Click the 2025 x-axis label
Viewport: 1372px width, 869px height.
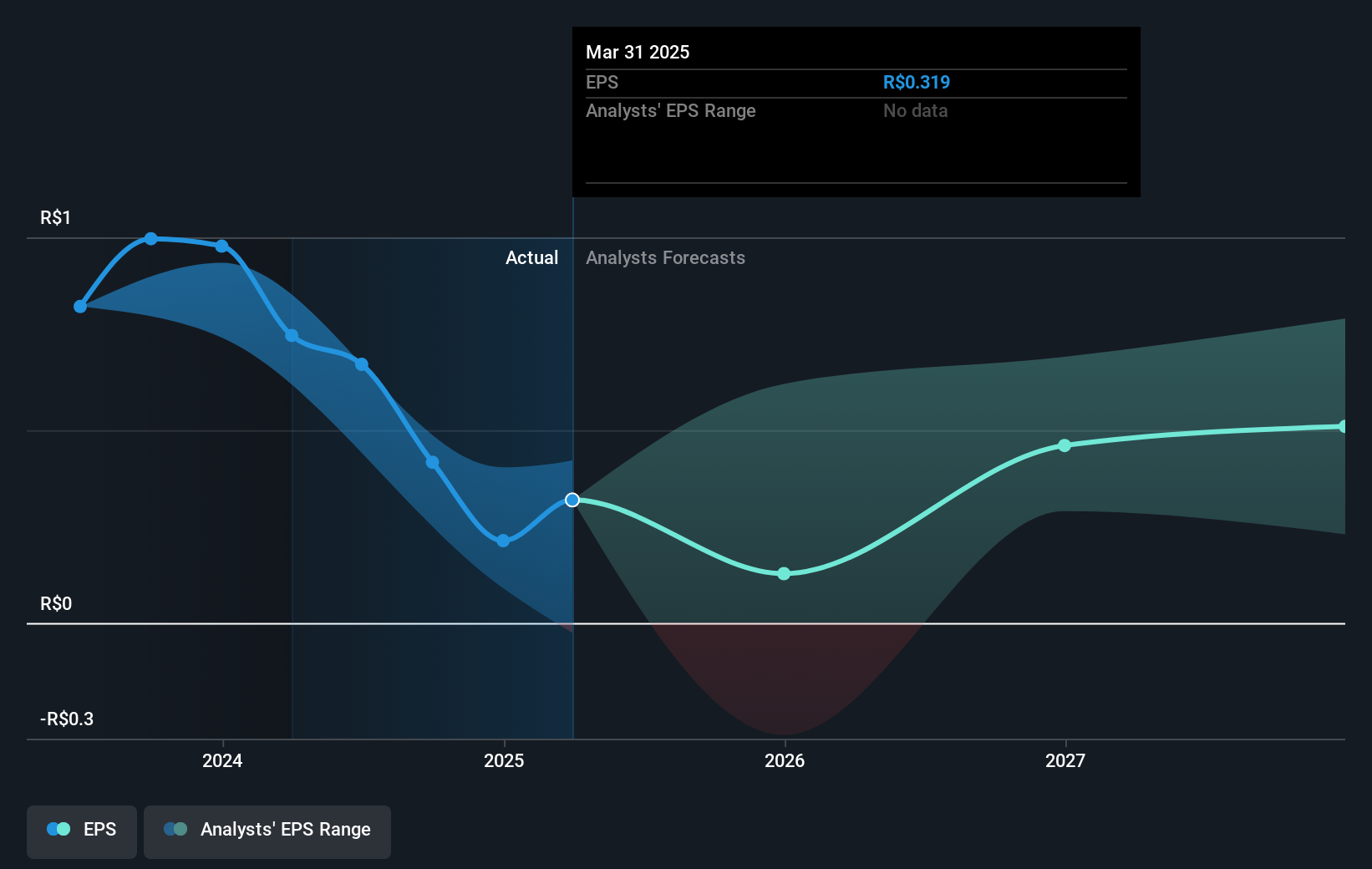pyautogui.click(x=504, y=760)
